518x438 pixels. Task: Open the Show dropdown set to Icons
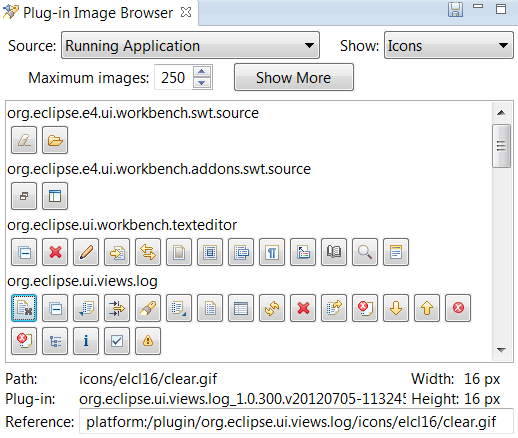[x=449, y=45]
